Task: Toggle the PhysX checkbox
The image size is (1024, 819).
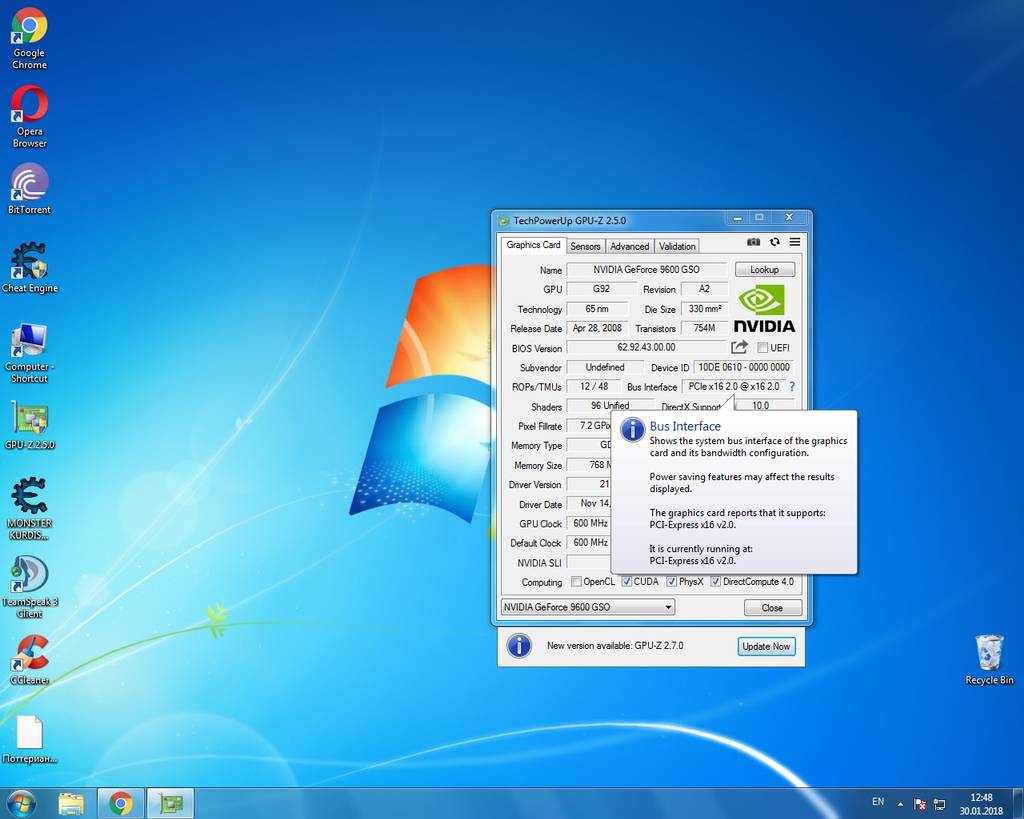Action: point(671,581)
